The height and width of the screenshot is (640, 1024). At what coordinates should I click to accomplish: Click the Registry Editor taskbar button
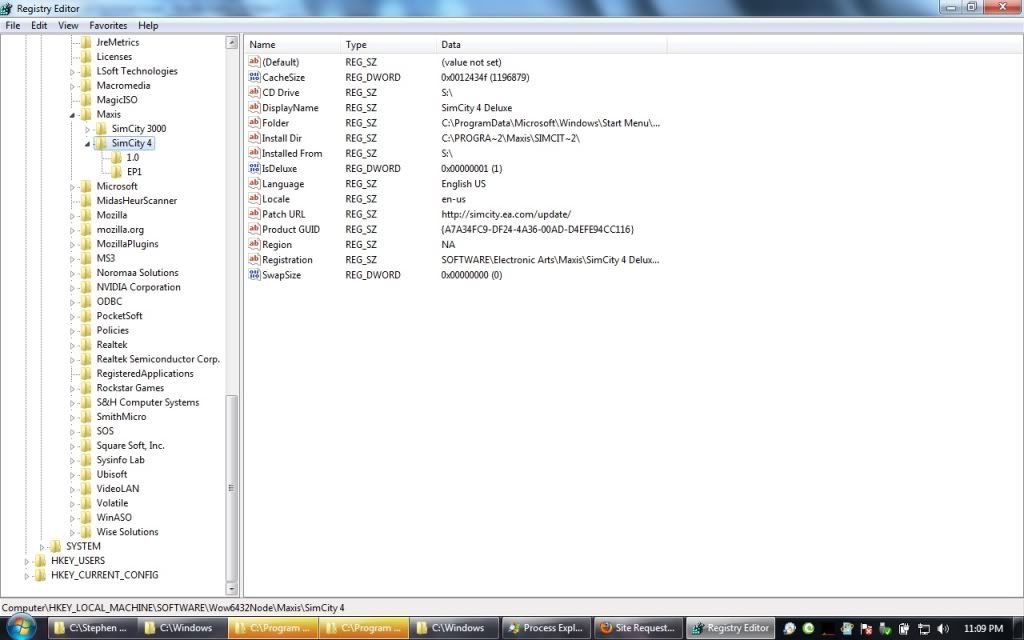point(731,628)
